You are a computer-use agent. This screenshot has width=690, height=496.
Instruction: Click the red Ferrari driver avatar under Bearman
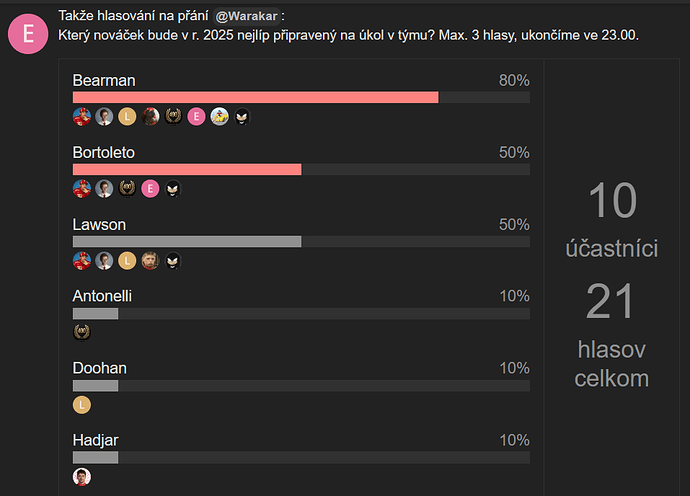coord(82,117)
